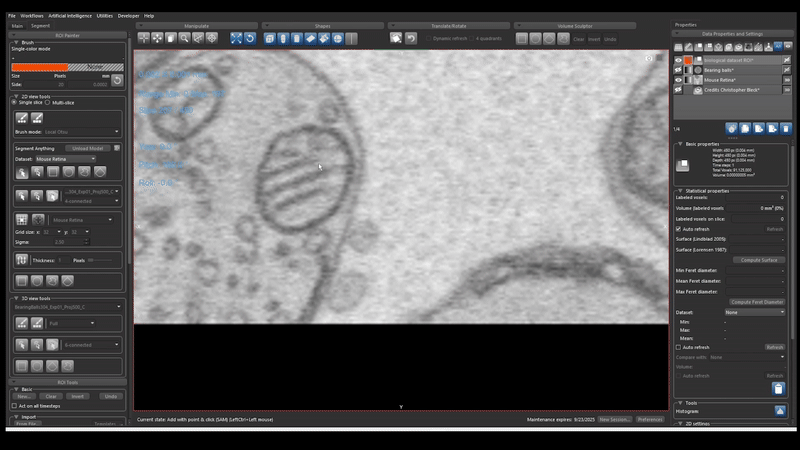This screenshot has height=450, width=800.
Task: Click the move/pan arrows icon in Manipulate
Action: click(x=157, y=38)
